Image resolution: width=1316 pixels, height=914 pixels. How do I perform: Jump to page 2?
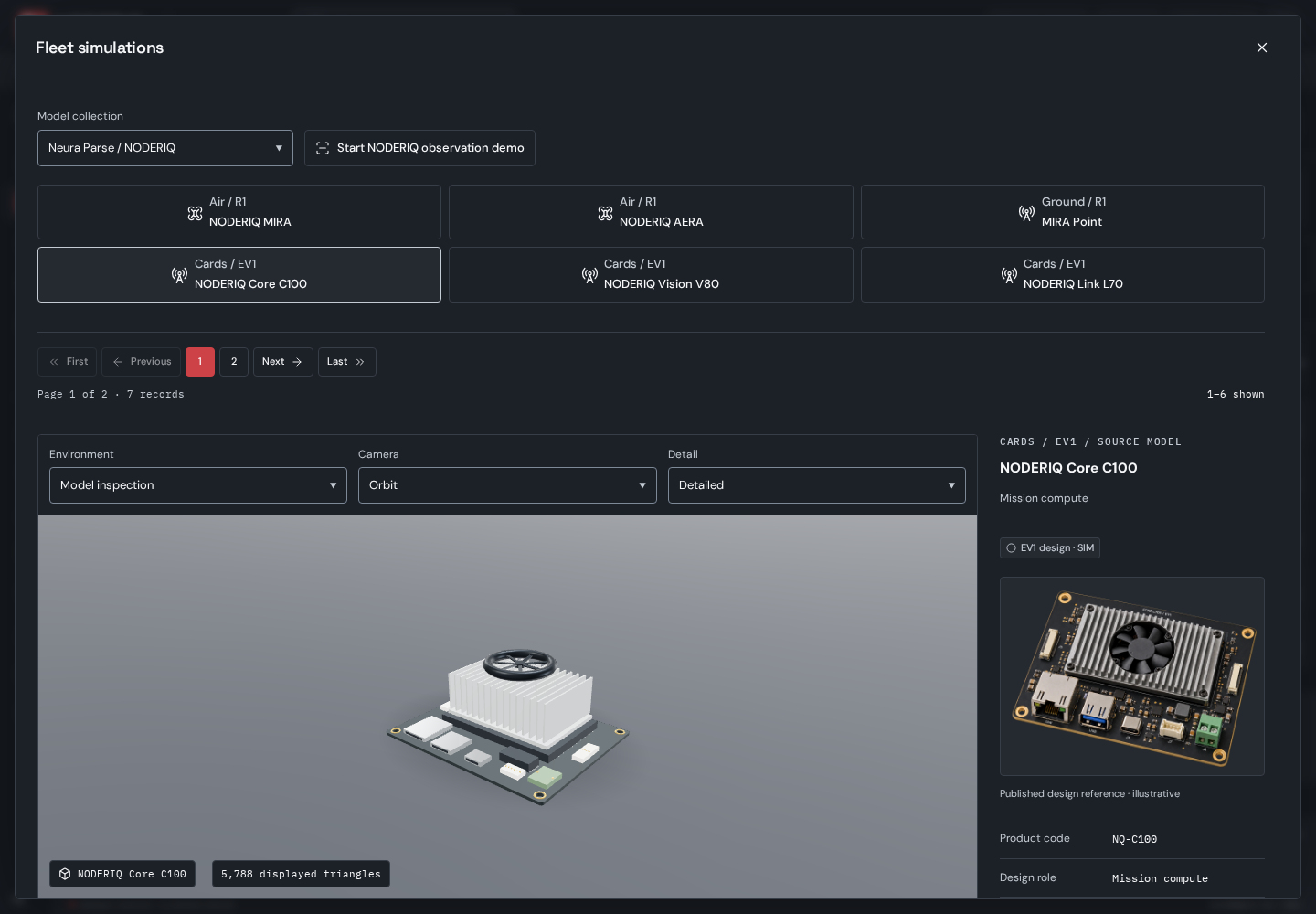(234, 362)
